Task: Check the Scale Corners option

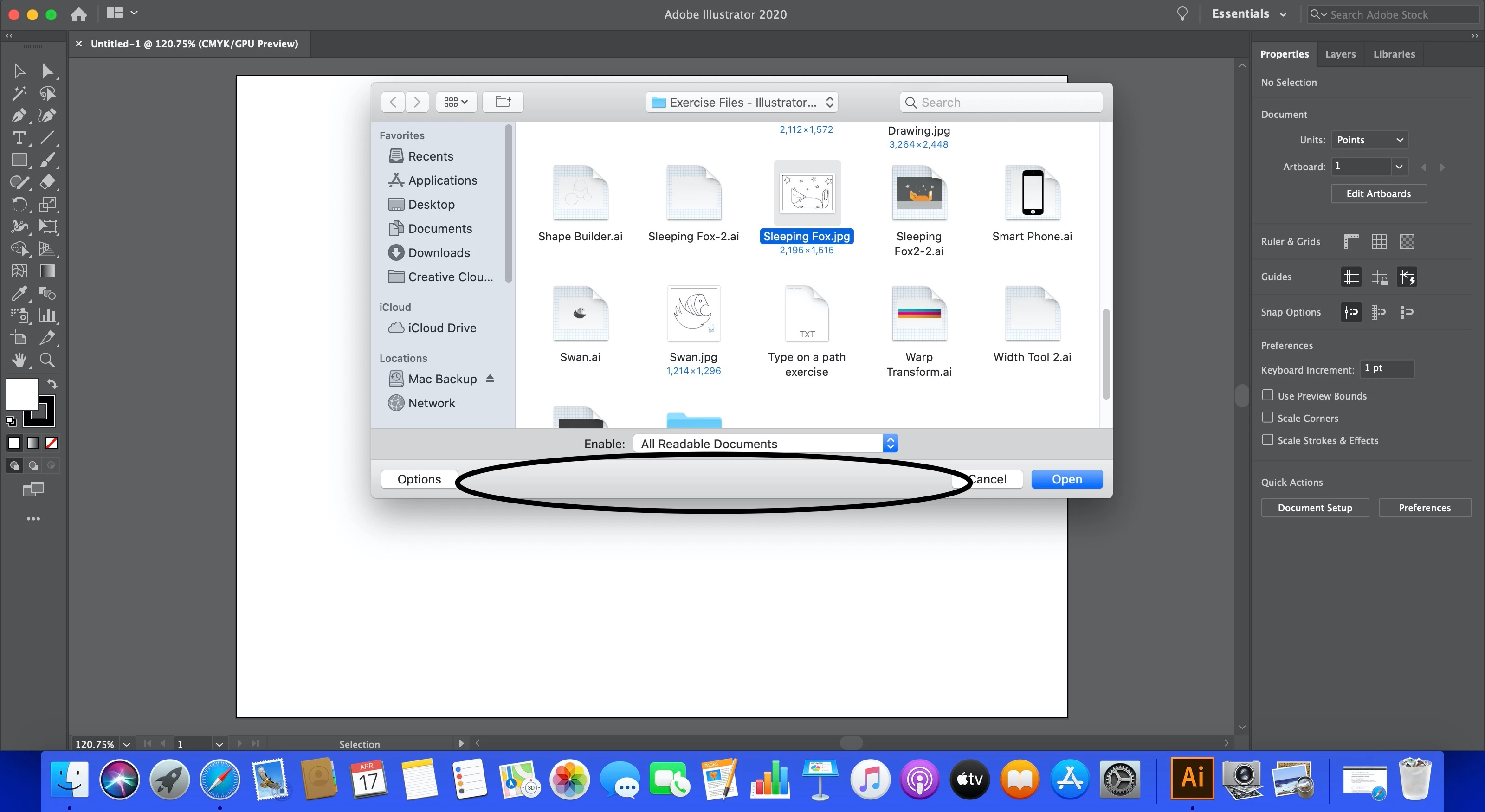Action: 1268,417
